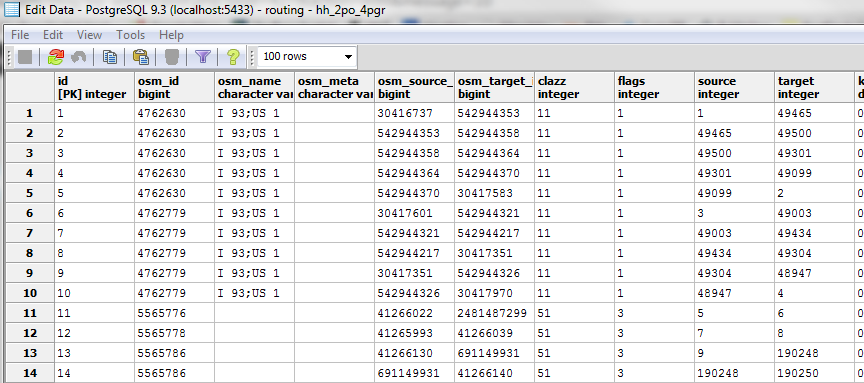Image resolution: width=864 pixels, height=383 pixels.
Task: Click osm_source cell 41265993
Action: 414,333
